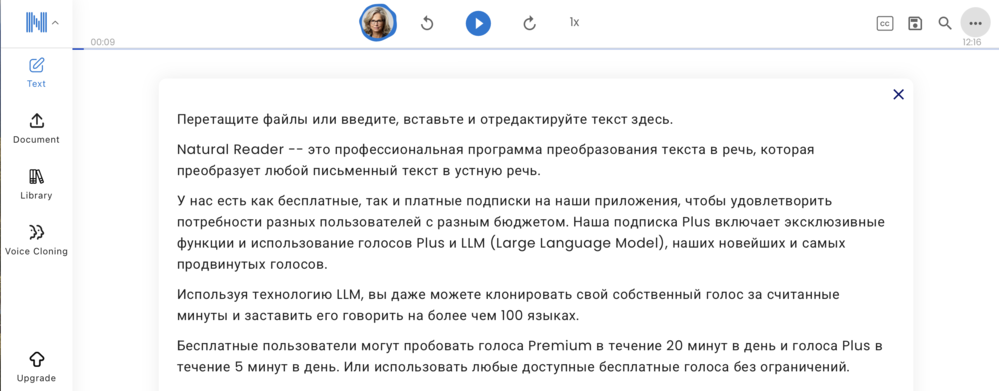
Task: Open the Text panel in the sidebar
Action: [x=36, y=72]
